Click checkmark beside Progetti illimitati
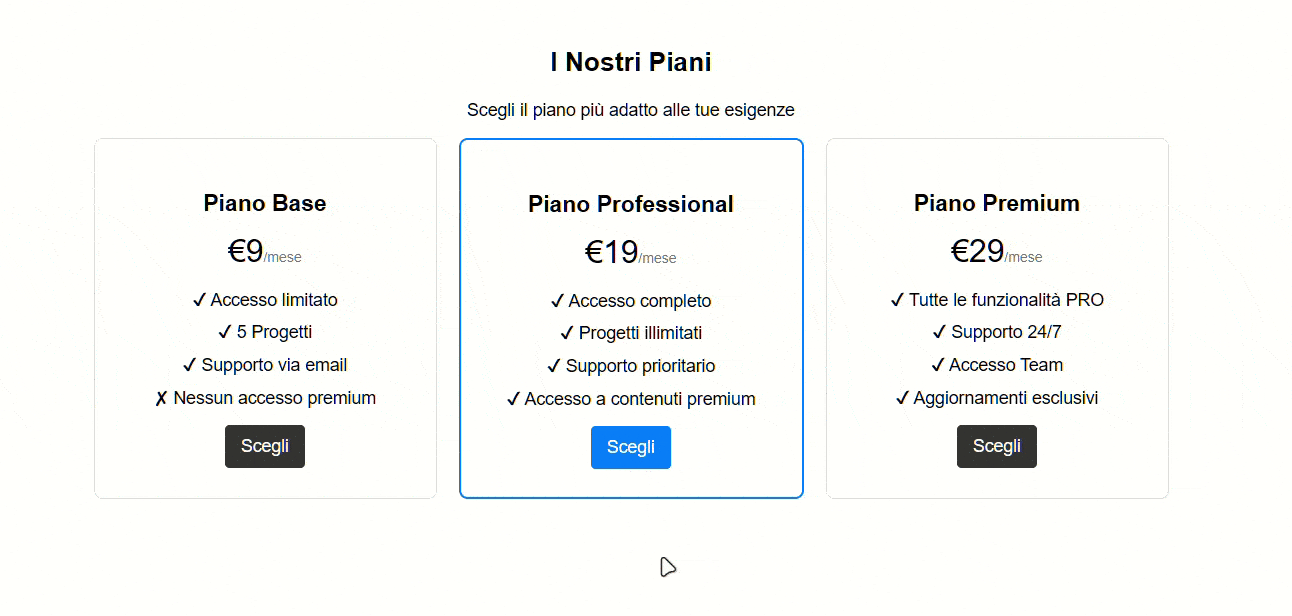The width and height of the screenshot is (1292, 616). (x=567, y=333)
